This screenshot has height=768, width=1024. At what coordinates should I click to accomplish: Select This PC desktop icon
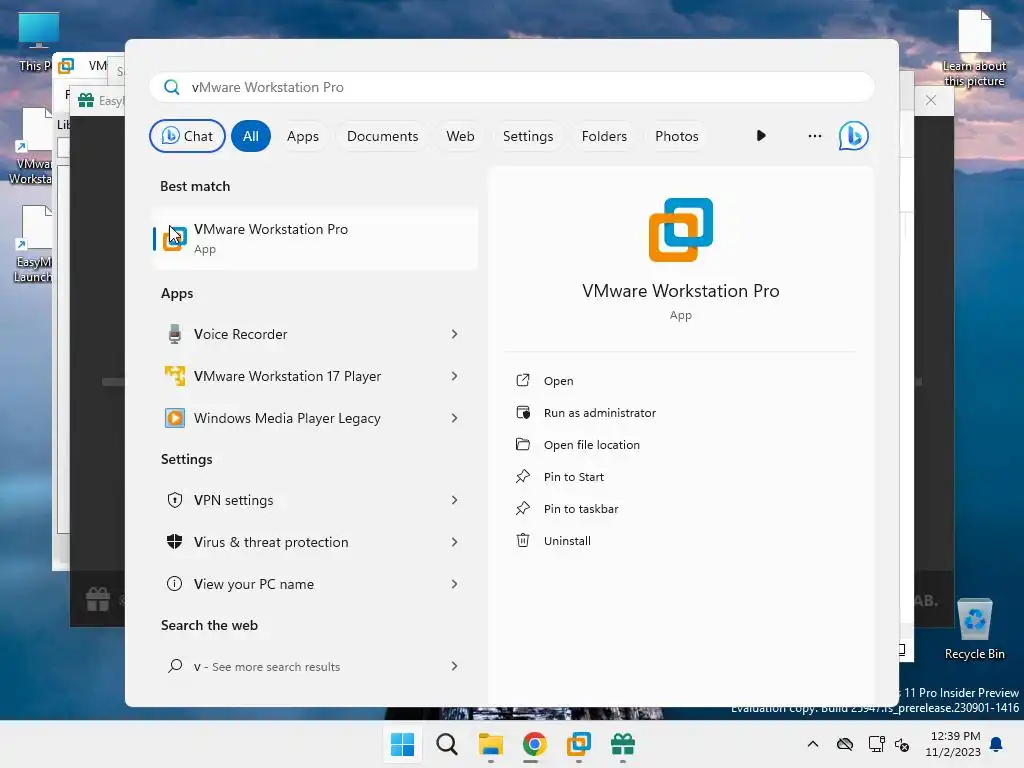(37, 42)
